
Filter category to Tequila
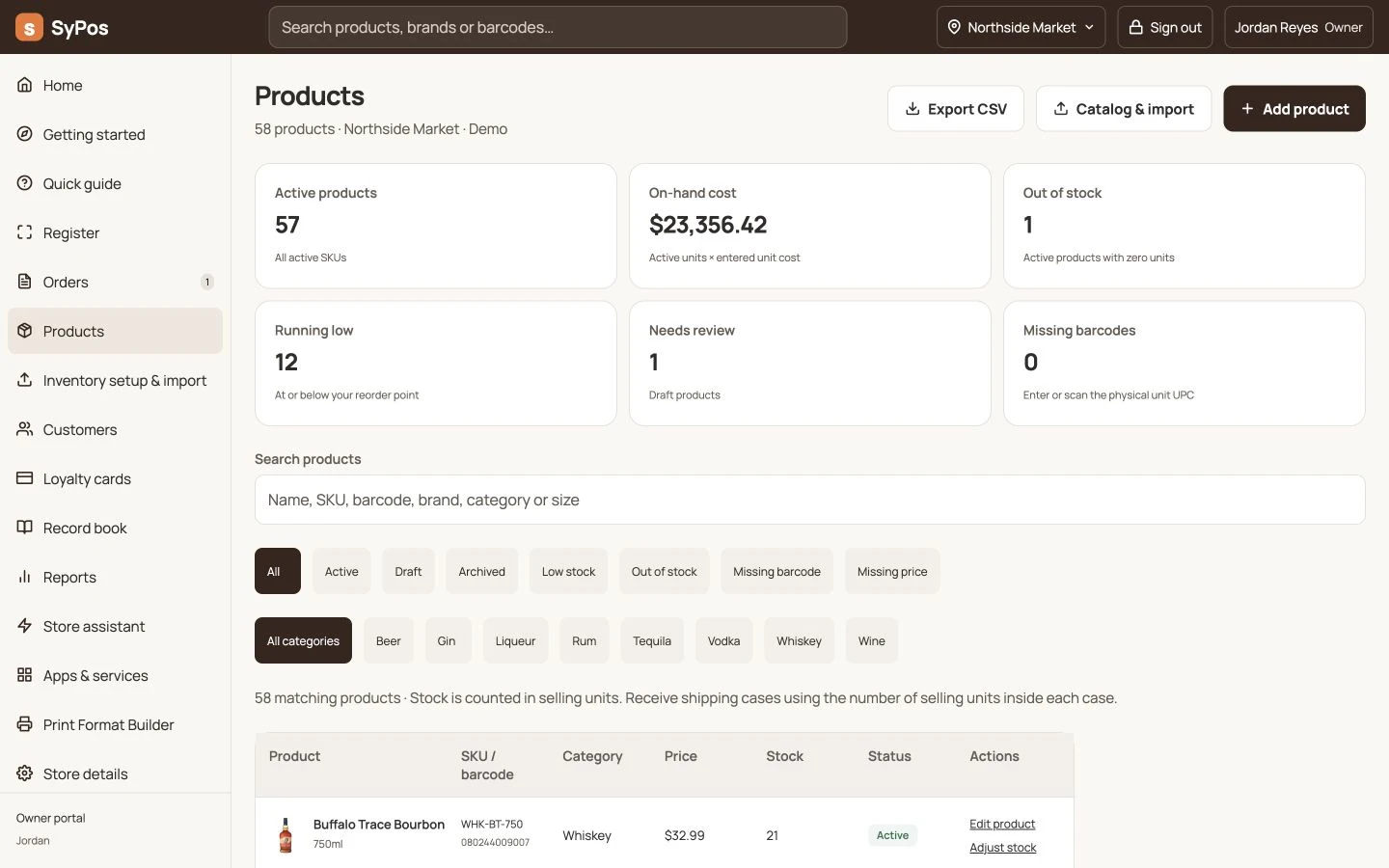(x=652, y=640)
